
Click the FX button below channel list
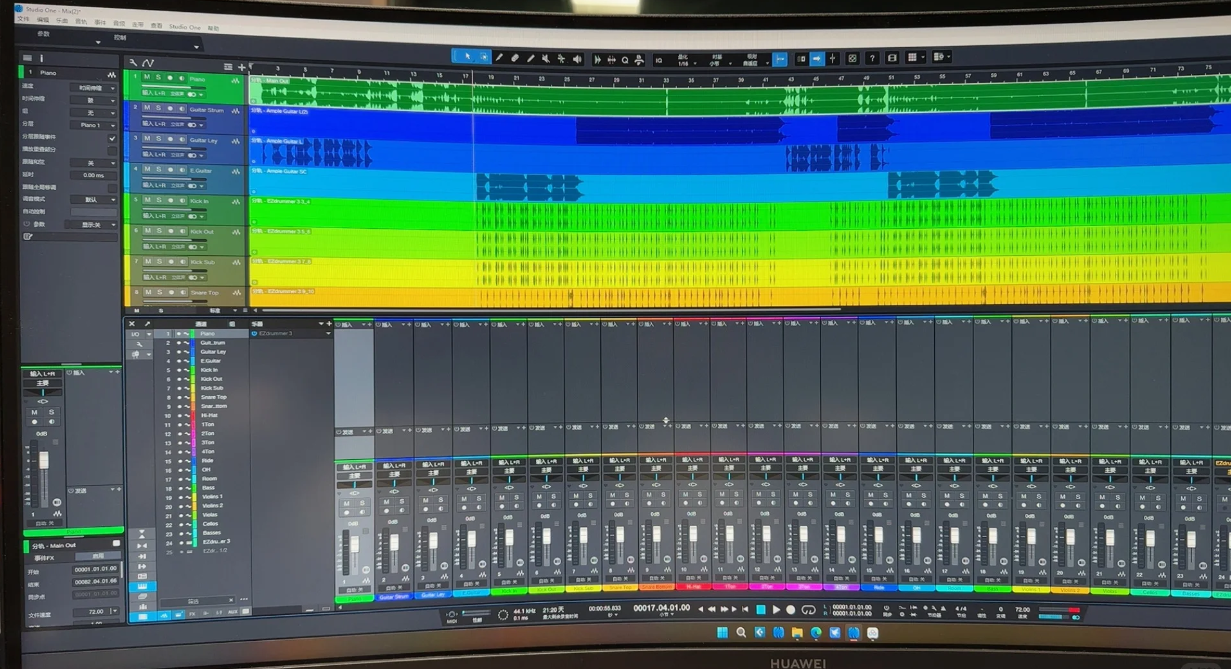[x=192, y=614]
